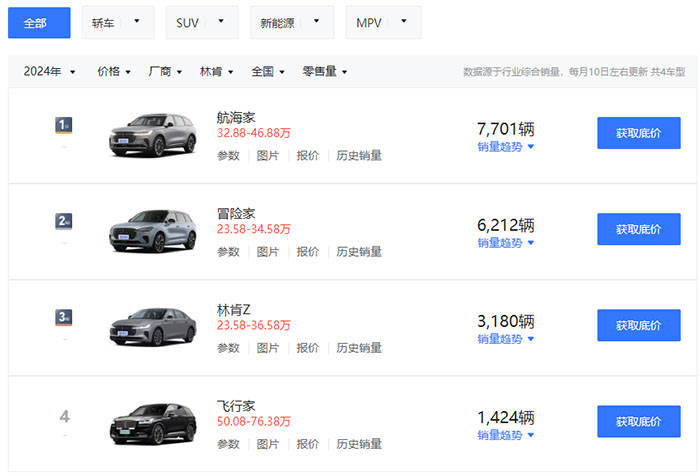700x476 pixels.
Task: Click the 50.08-76.38万 price text
Action: pyautogui.click(x=254, y=422)
